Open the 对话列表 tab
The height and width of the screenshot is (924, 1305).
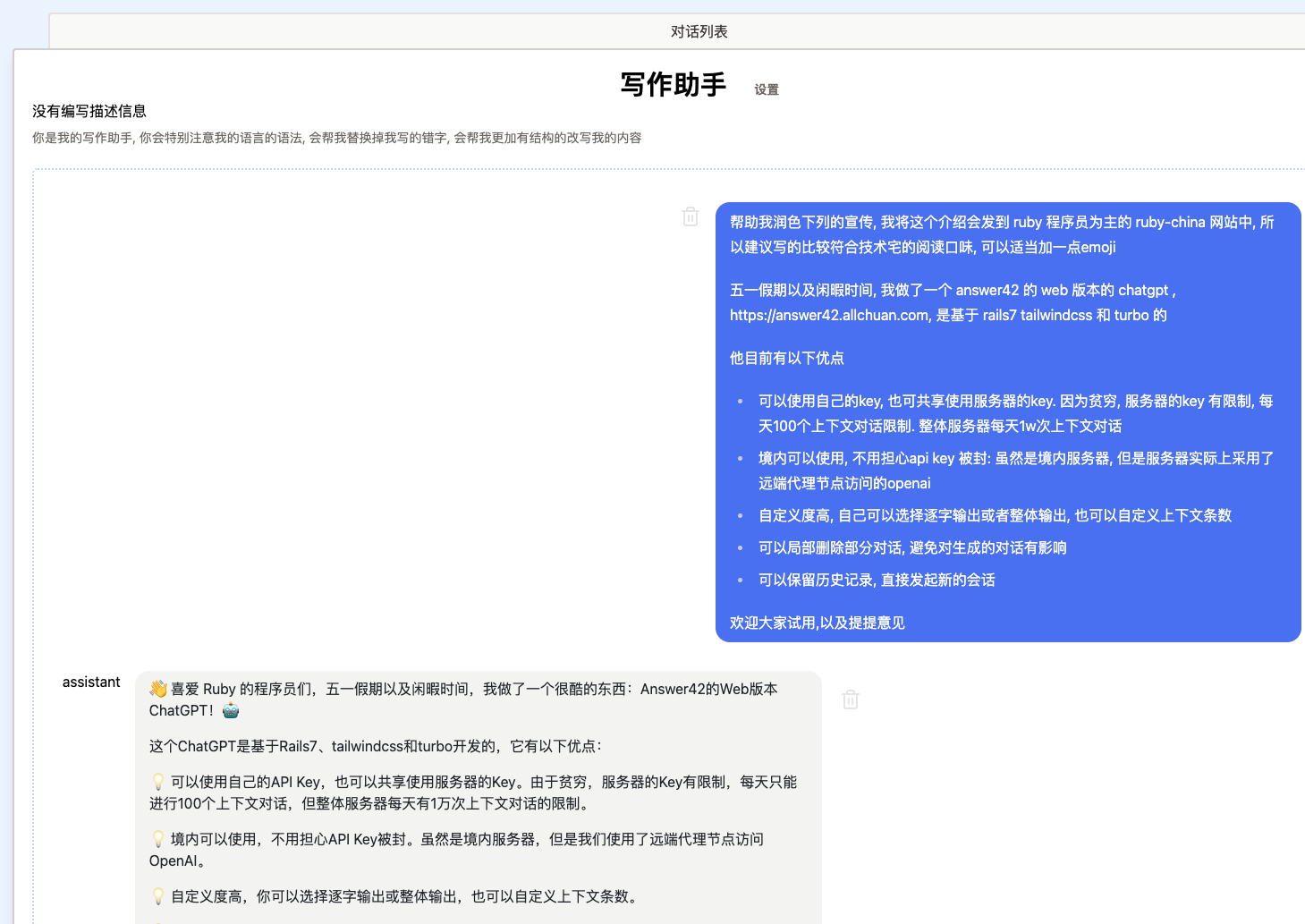pos(699,31)
